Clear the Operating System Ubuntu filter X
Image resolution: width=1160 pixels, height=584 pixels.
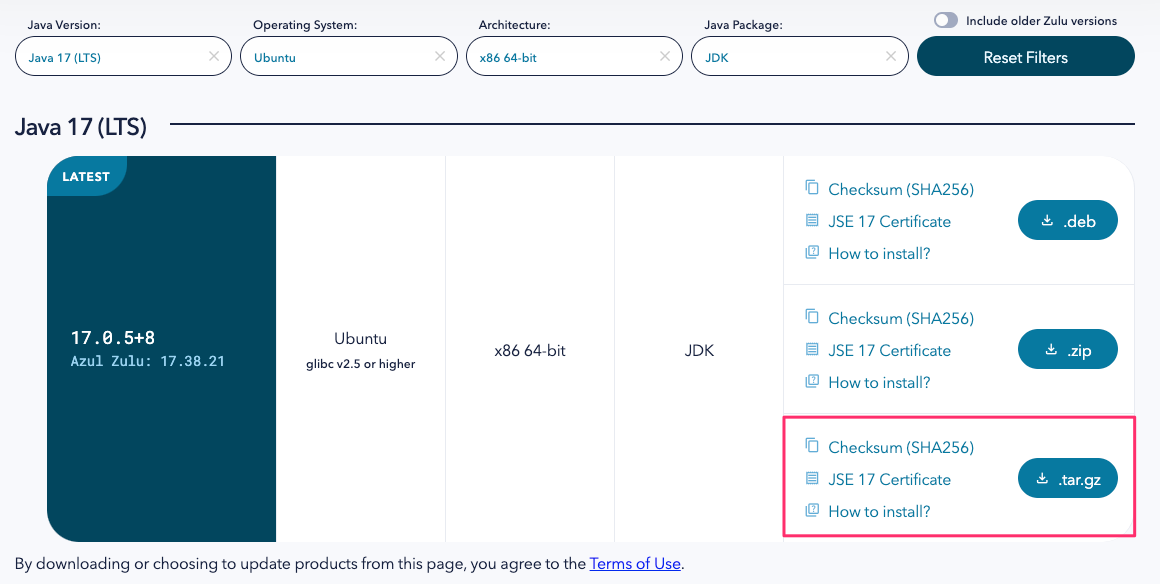[x=440, y=56]
